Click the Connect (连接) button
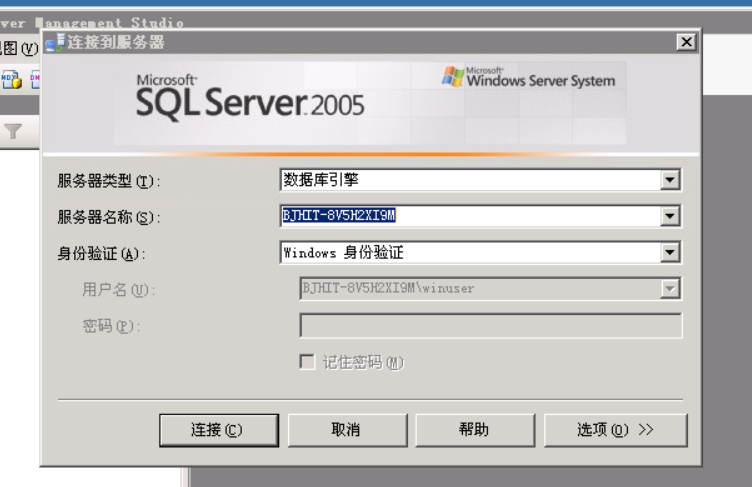752x487 pixels. [x=219, y=430]
